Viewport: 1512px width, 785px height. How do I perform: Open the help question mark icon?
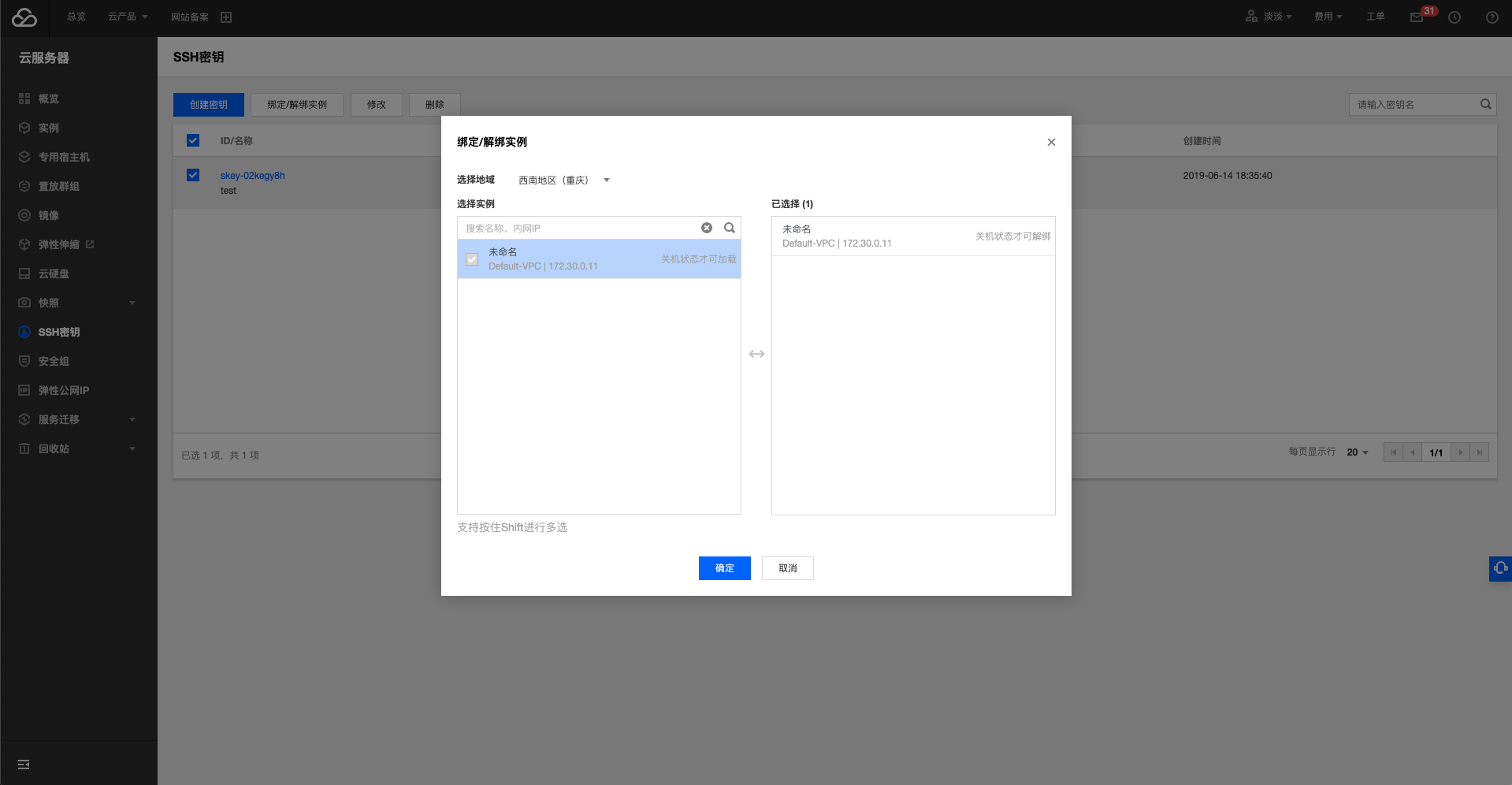coord(1492,17)
